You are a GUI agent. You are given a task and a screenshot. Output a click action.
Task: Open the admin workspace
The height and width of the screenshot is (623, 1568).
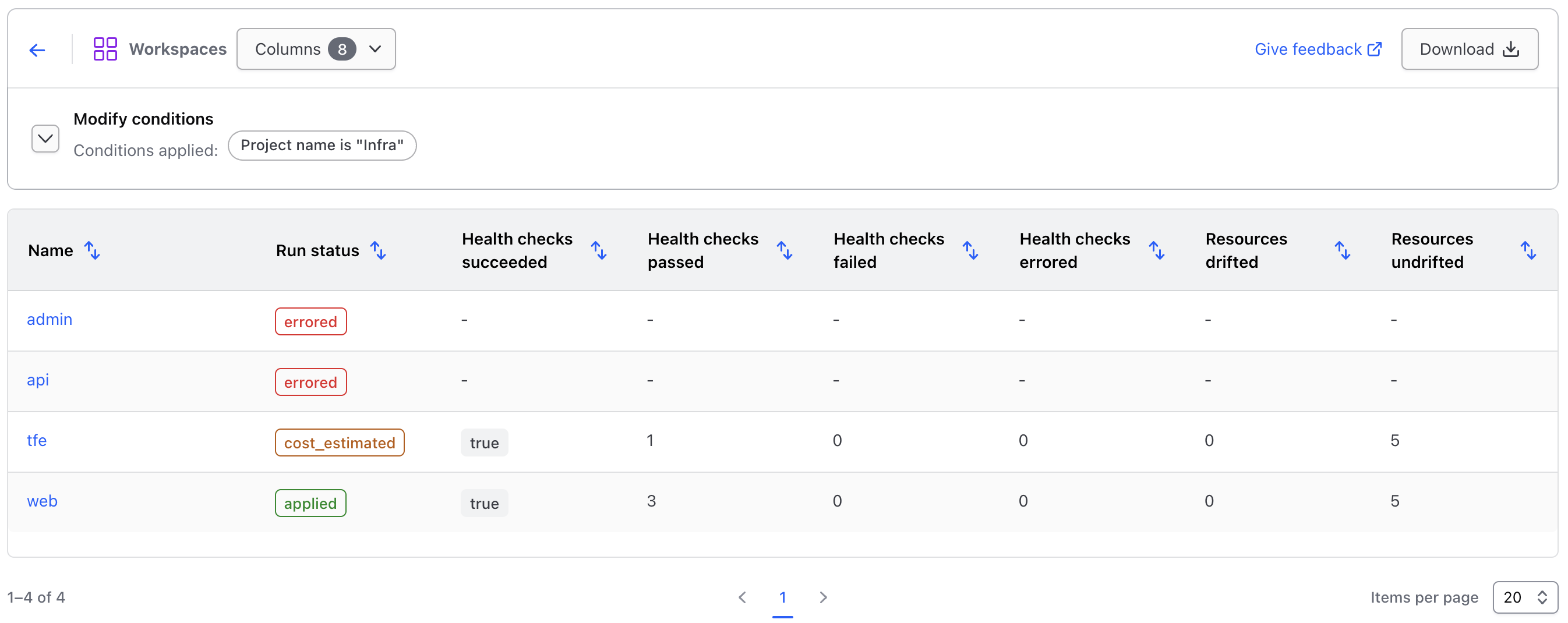[x=50, y=319]
